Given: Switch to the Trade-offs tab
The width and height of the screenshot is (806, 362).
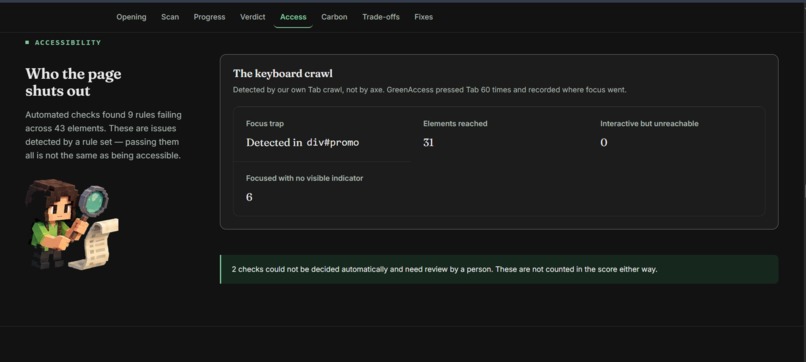Looking at the screenshot, I should [x=380, y=17].
